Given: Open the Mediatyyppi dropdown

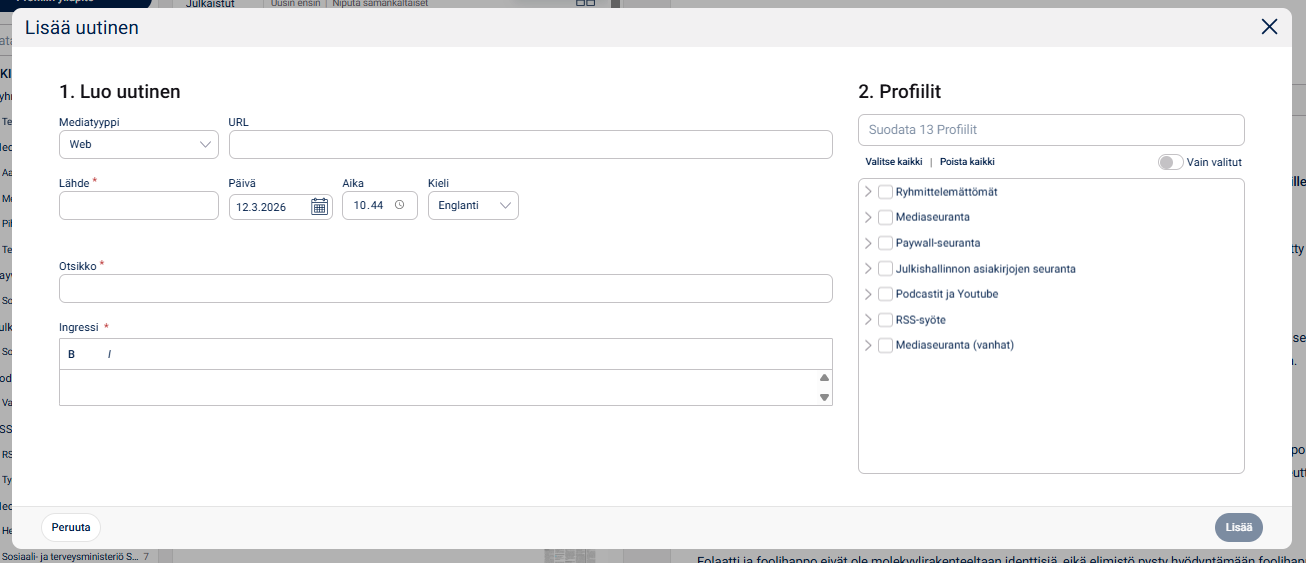Looking at the screenshot, I should point(139,144).
